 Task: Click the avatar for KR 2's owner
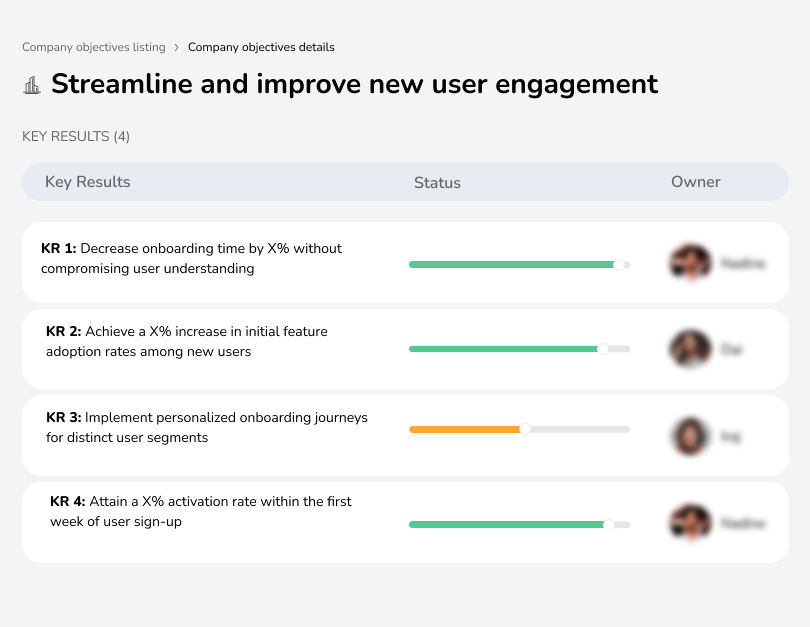pyautogui.click(x=689, y=348)
